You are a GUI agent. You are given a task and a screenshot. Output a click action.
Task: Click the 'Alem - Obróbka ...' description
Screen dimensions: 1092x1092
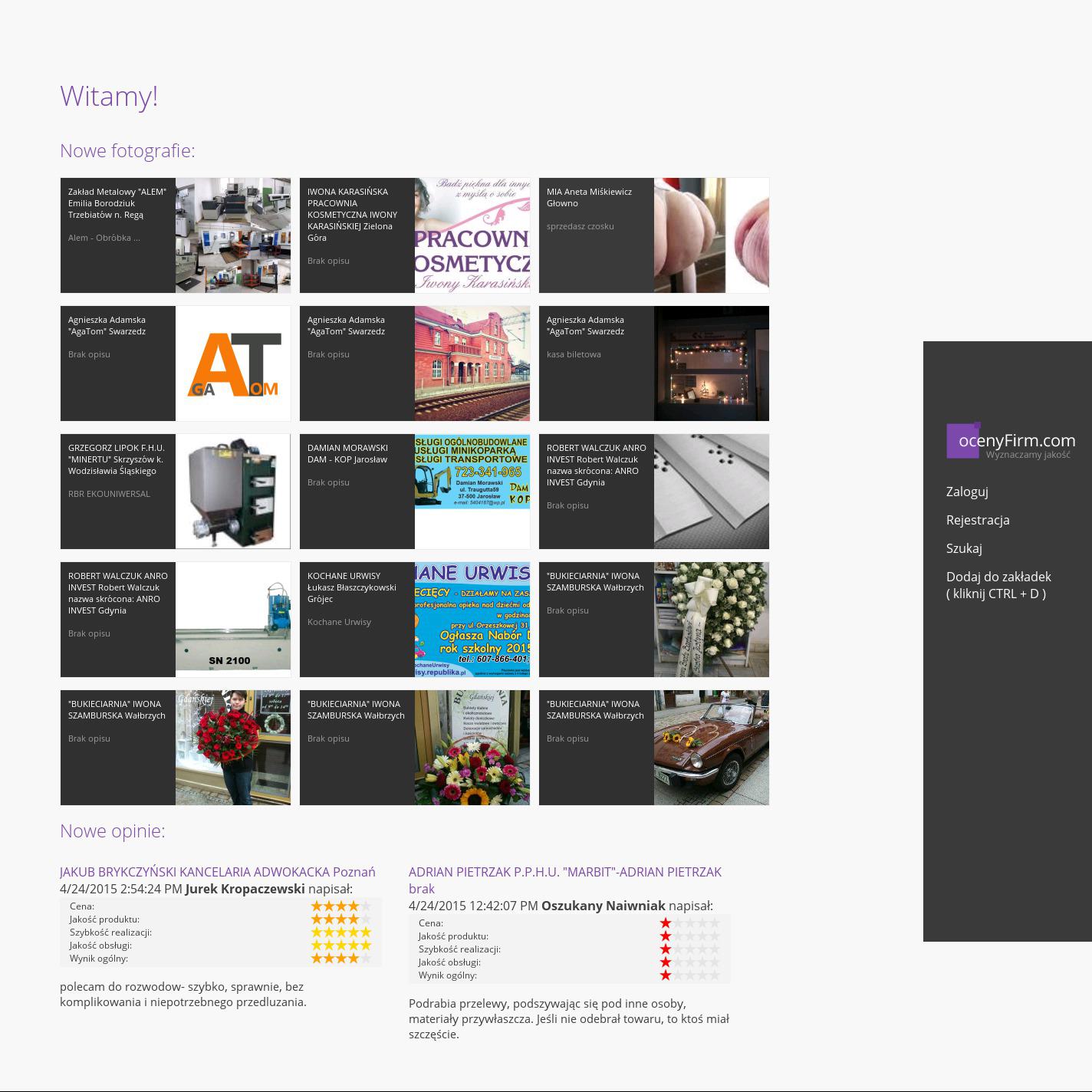tap(104, 238)
